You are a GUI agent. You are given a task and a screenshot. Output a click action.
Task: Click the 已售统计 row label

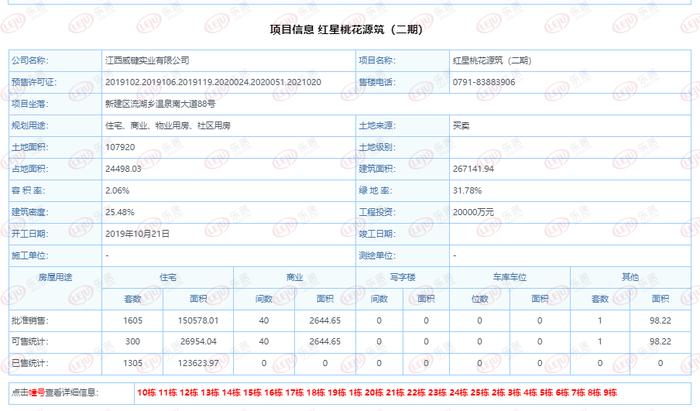pos(30,363)
